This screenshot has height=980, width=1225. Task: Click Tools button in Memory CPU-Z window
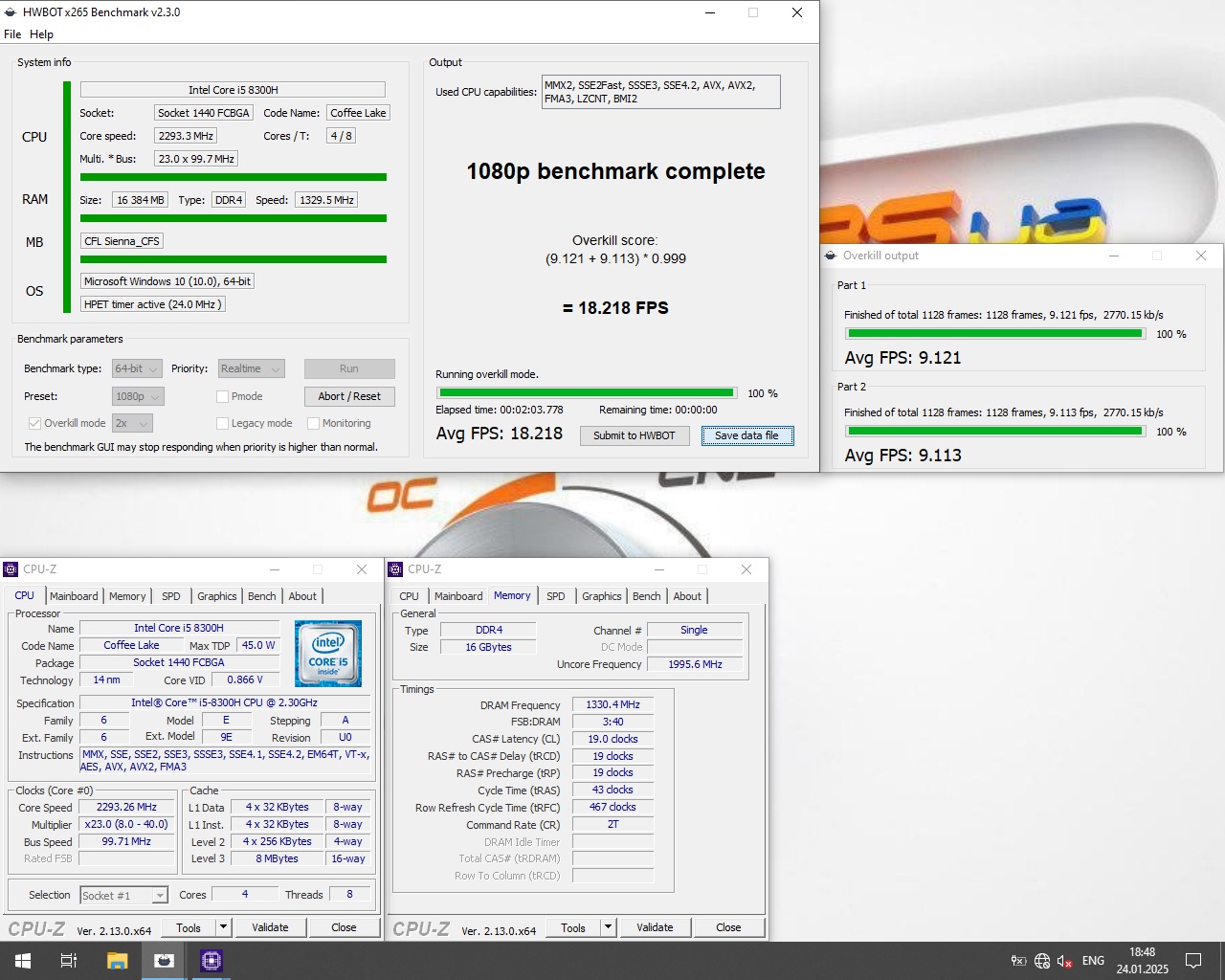[573, 927]
